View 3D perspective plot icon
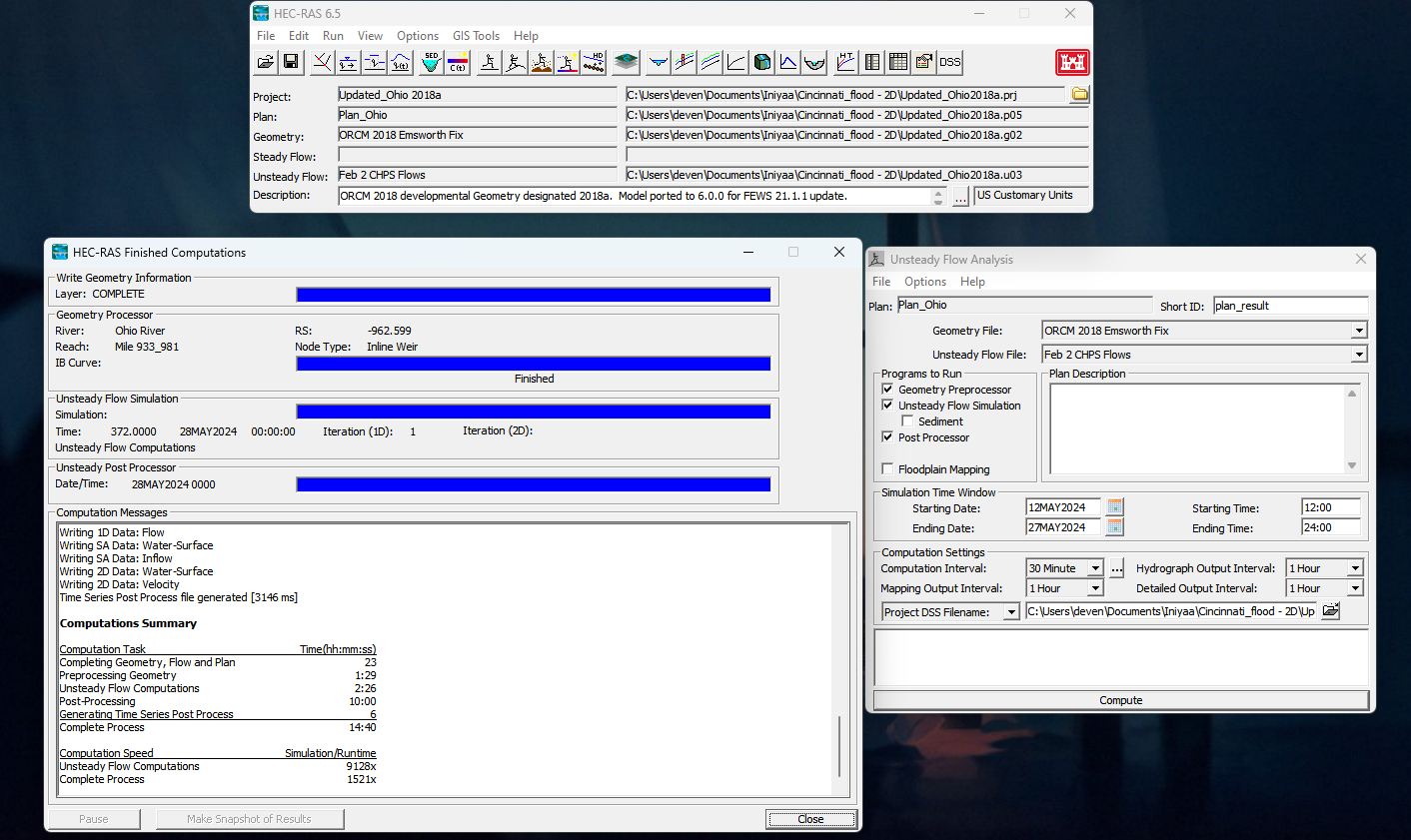Viewport: 1411px width, 840px height. tap(761, 62)
